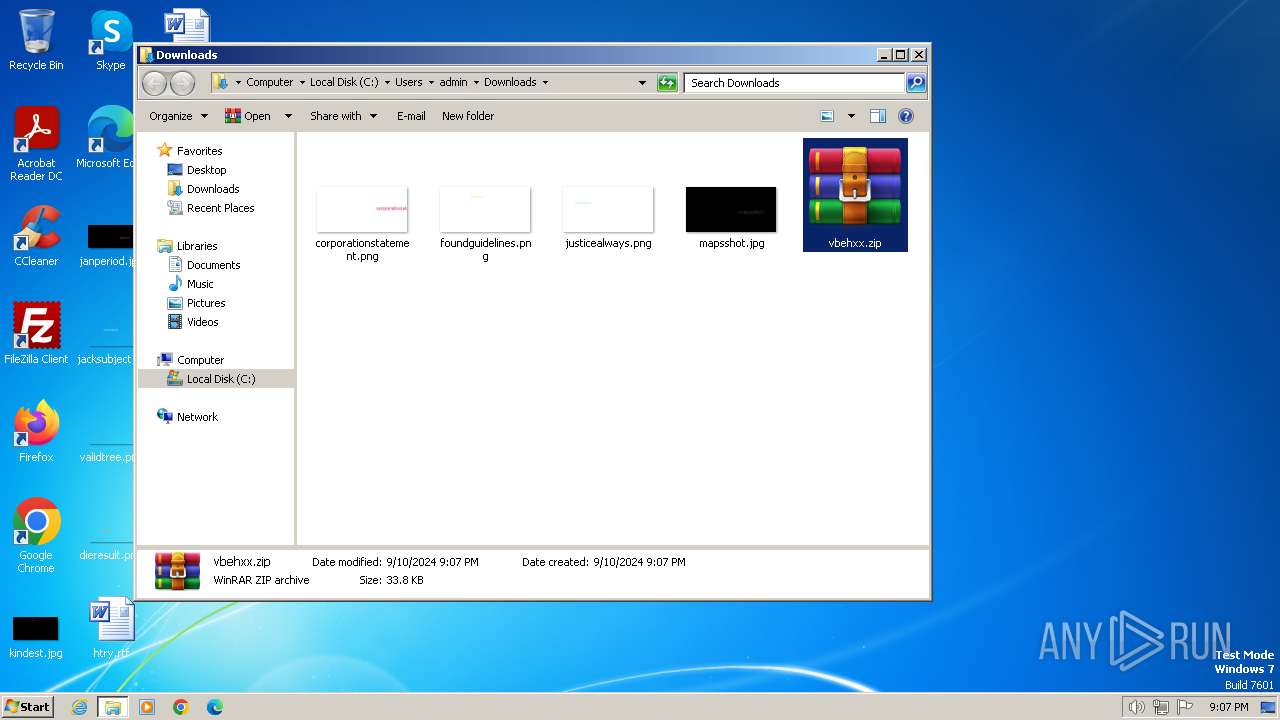
Task: Click the Action Center flag icon
Action: coord(1185,707)
